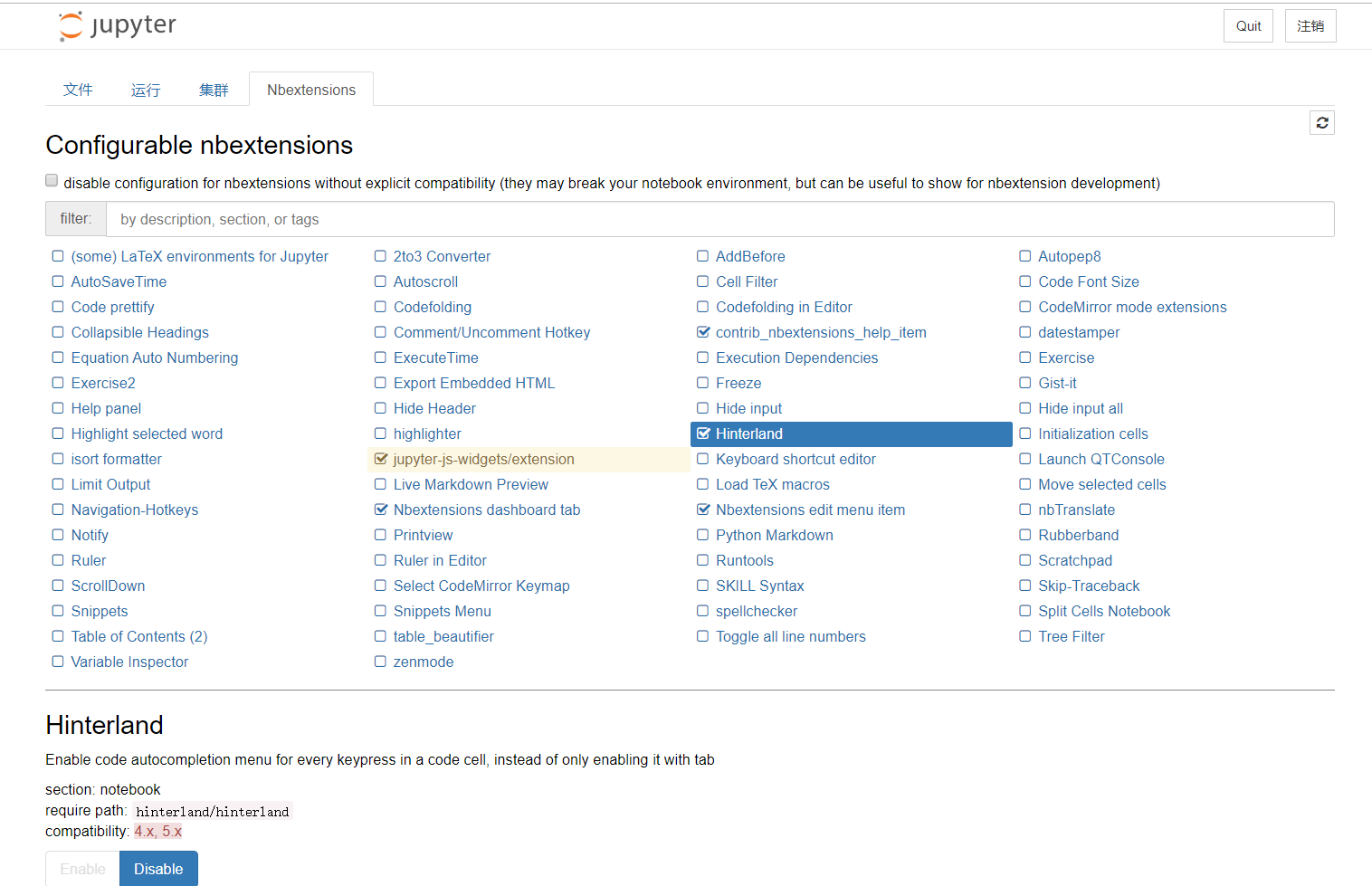Open AutoSaveTime extension
The height and width of the screenshot is (886, 1372).
[x=119, y=282]
